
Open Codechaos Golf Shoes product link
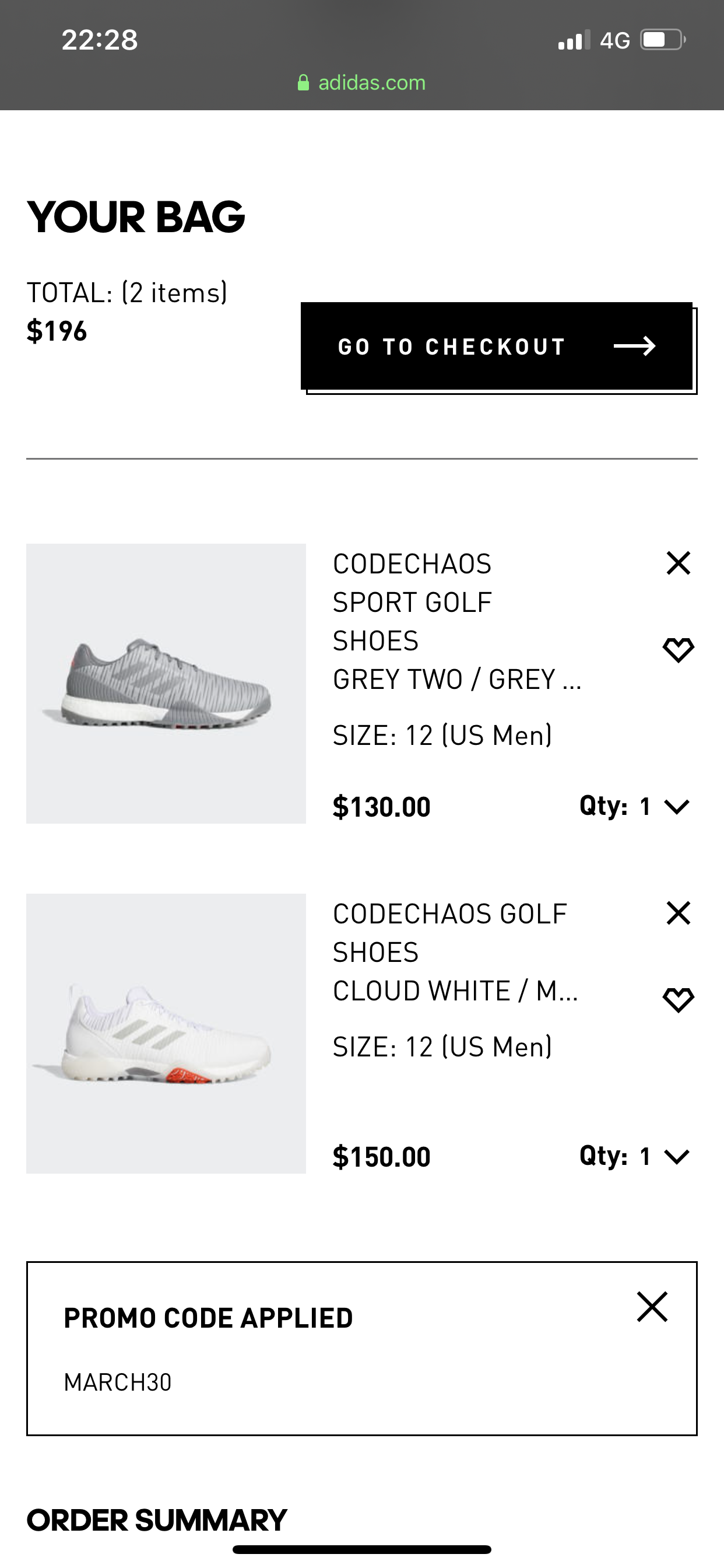tap(449, 933)
